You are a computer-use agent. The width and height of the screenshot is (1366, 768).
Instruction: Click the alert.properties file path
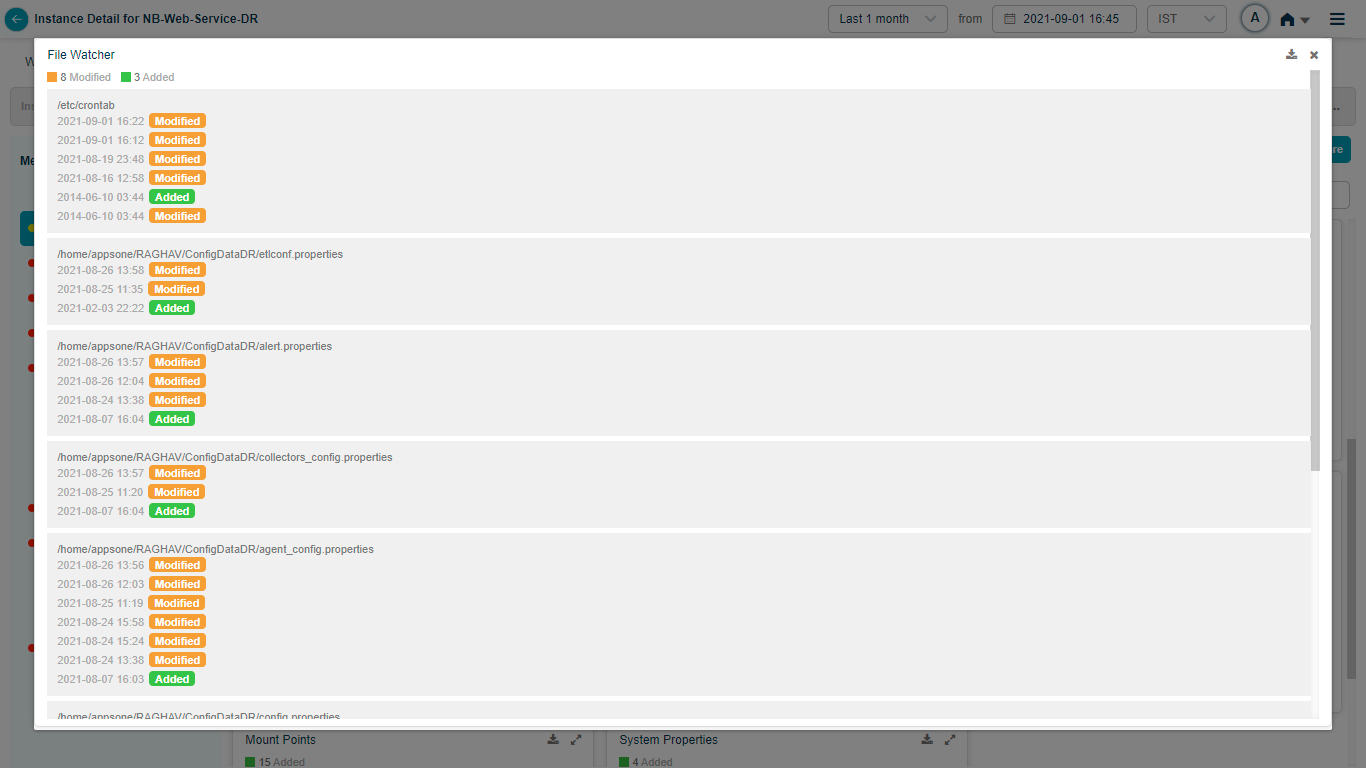[194, 346]
